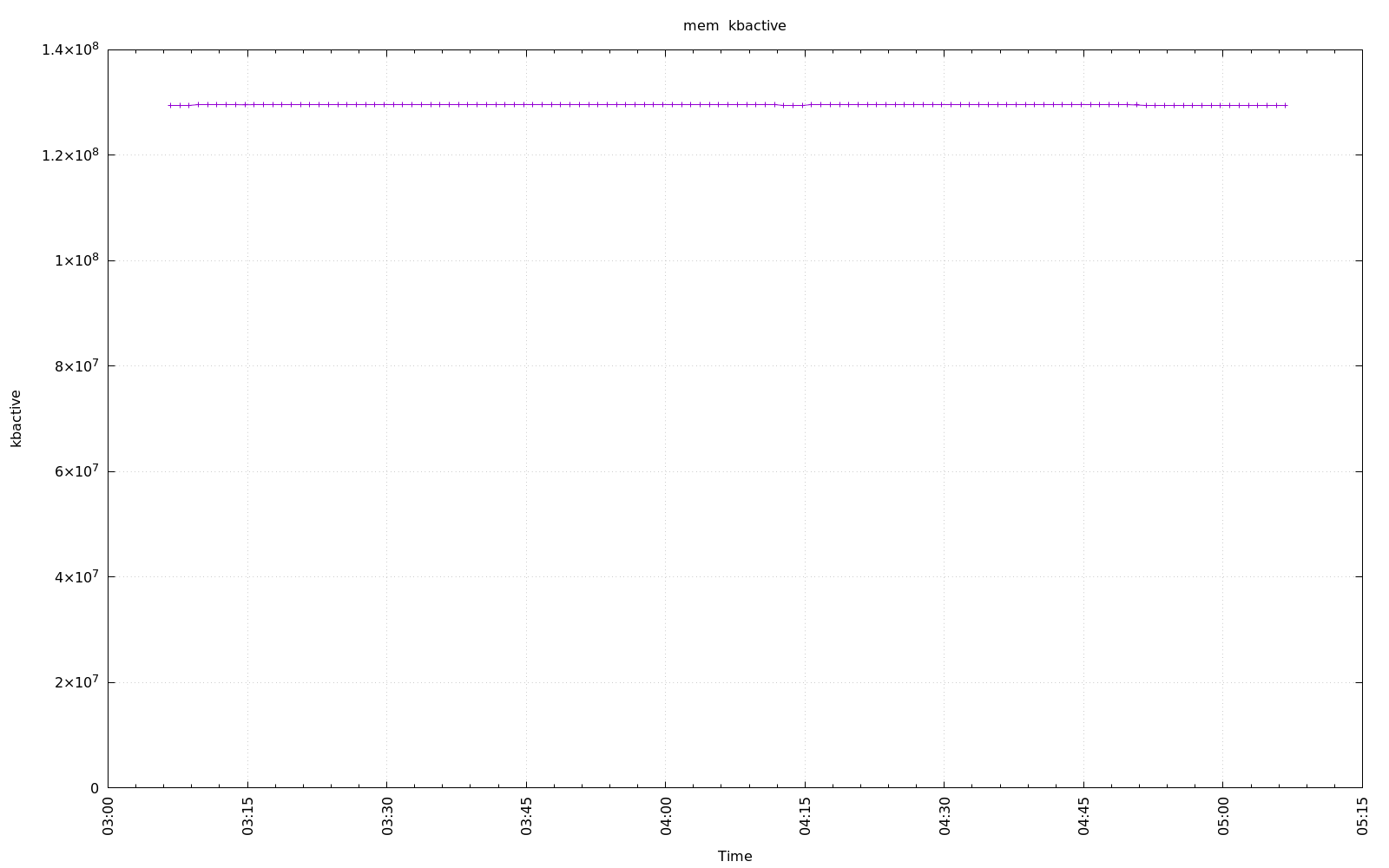Select the 03:45 time tick label
This screenshot has height=868, width=1389.
click(x=526, y=817)
